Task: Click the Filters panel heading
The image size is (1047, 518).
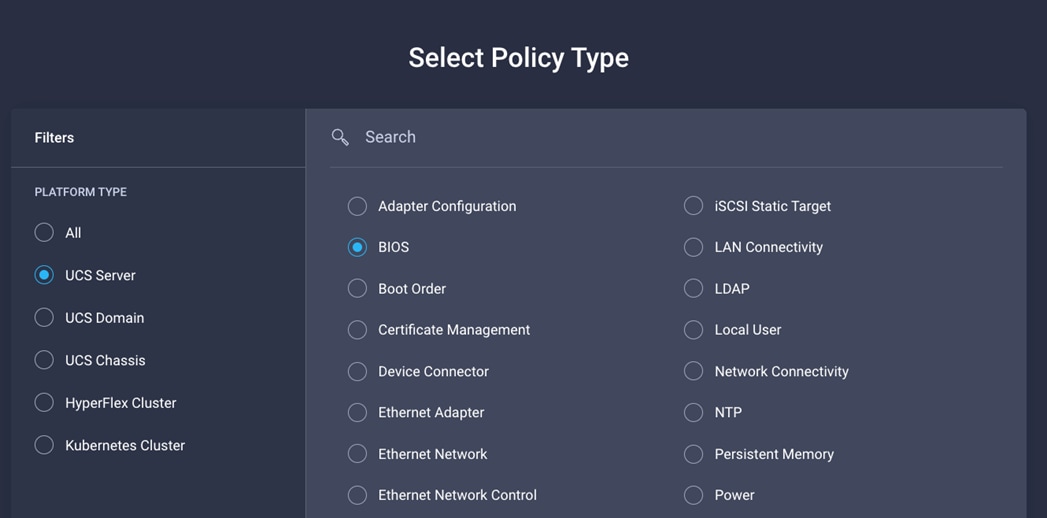Action: [x=54, y=138]
